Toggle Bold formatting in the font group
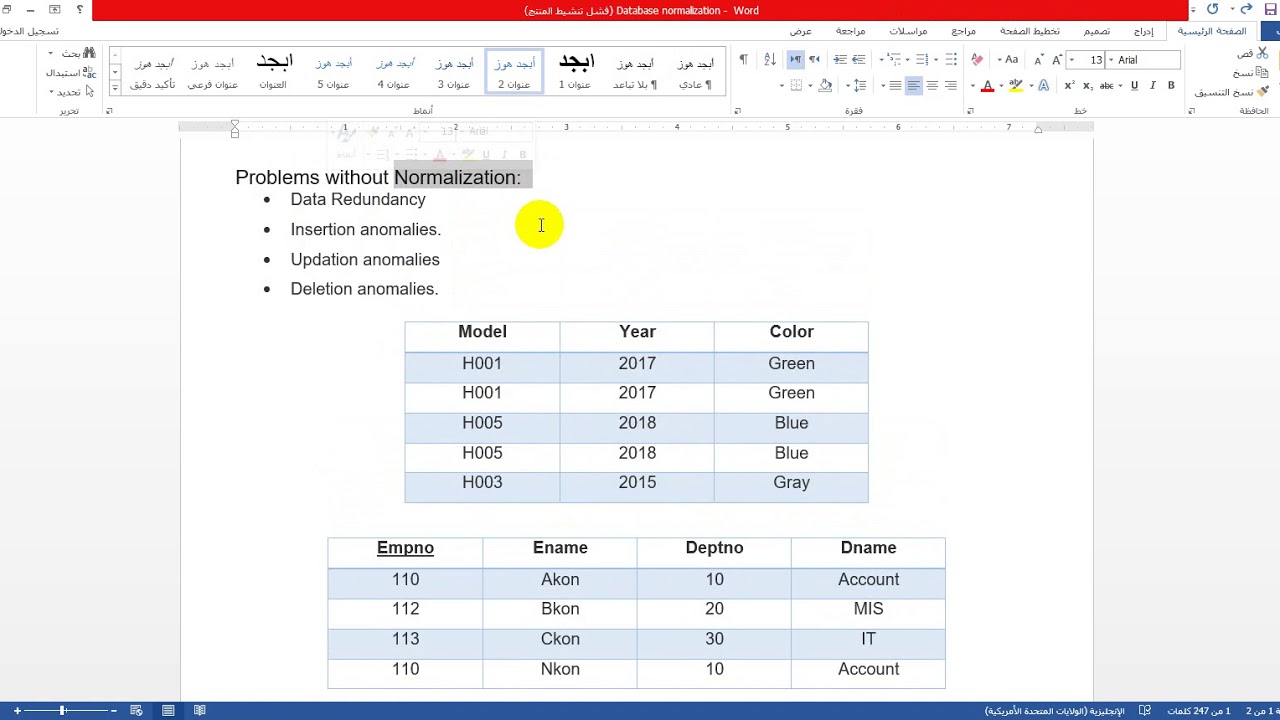1280x720 pixels. point(1171,85)
